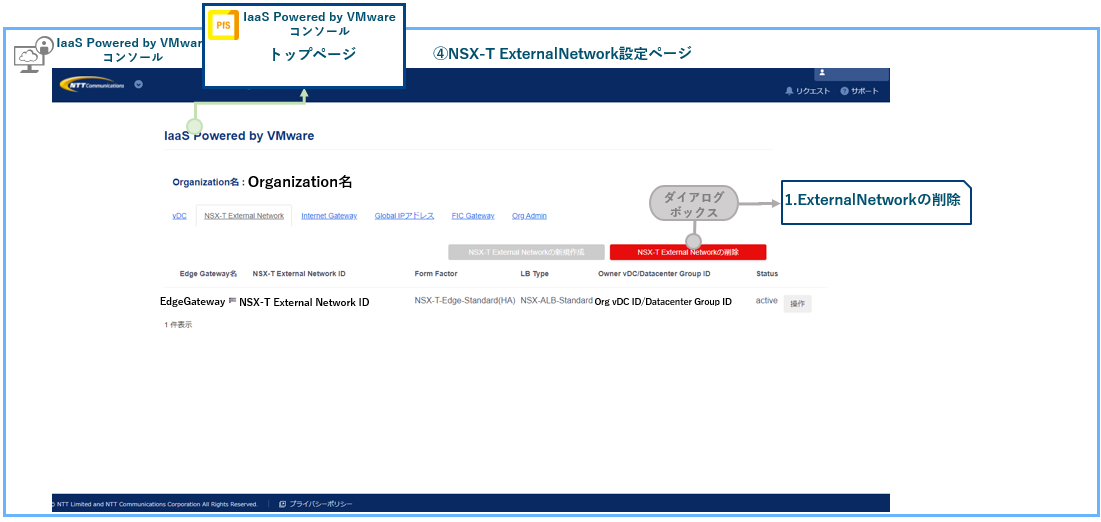Select the NSX-T External Network ID row value

point(304,303)
